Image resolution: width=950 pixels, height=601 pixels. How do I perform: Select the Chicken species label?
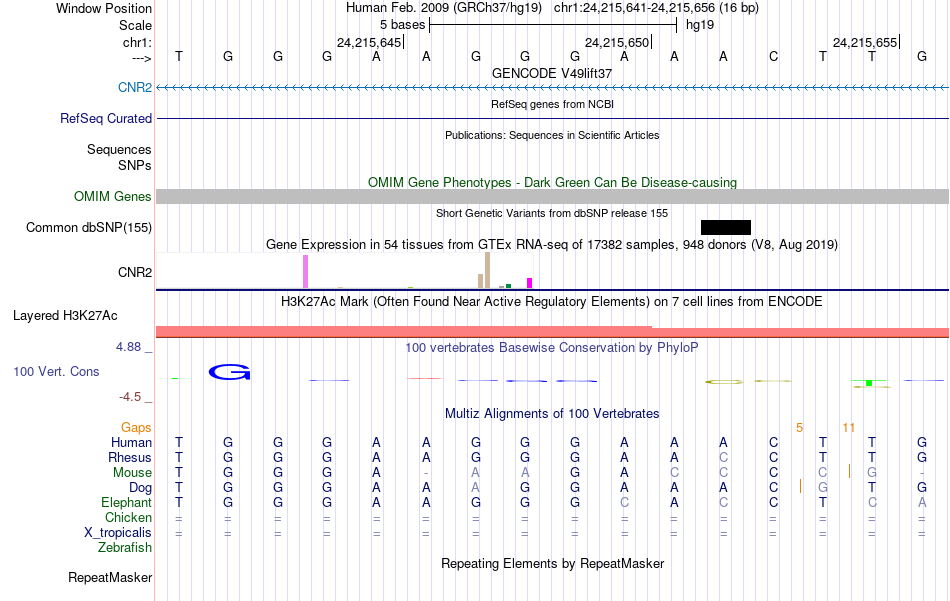[x=128, y=517]
